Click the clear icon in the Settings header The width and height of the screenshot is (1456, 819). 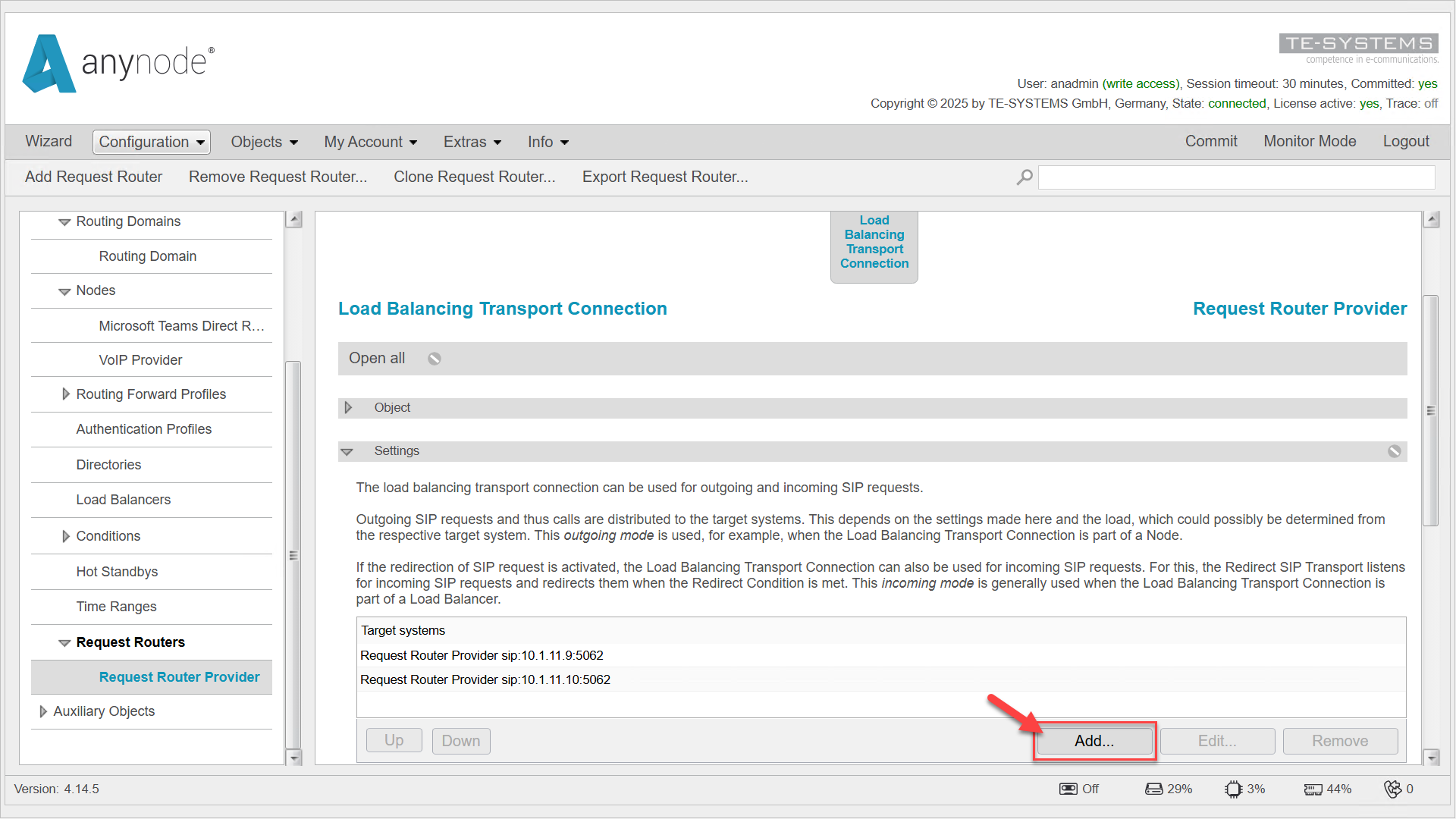[x=1394, y=450]
